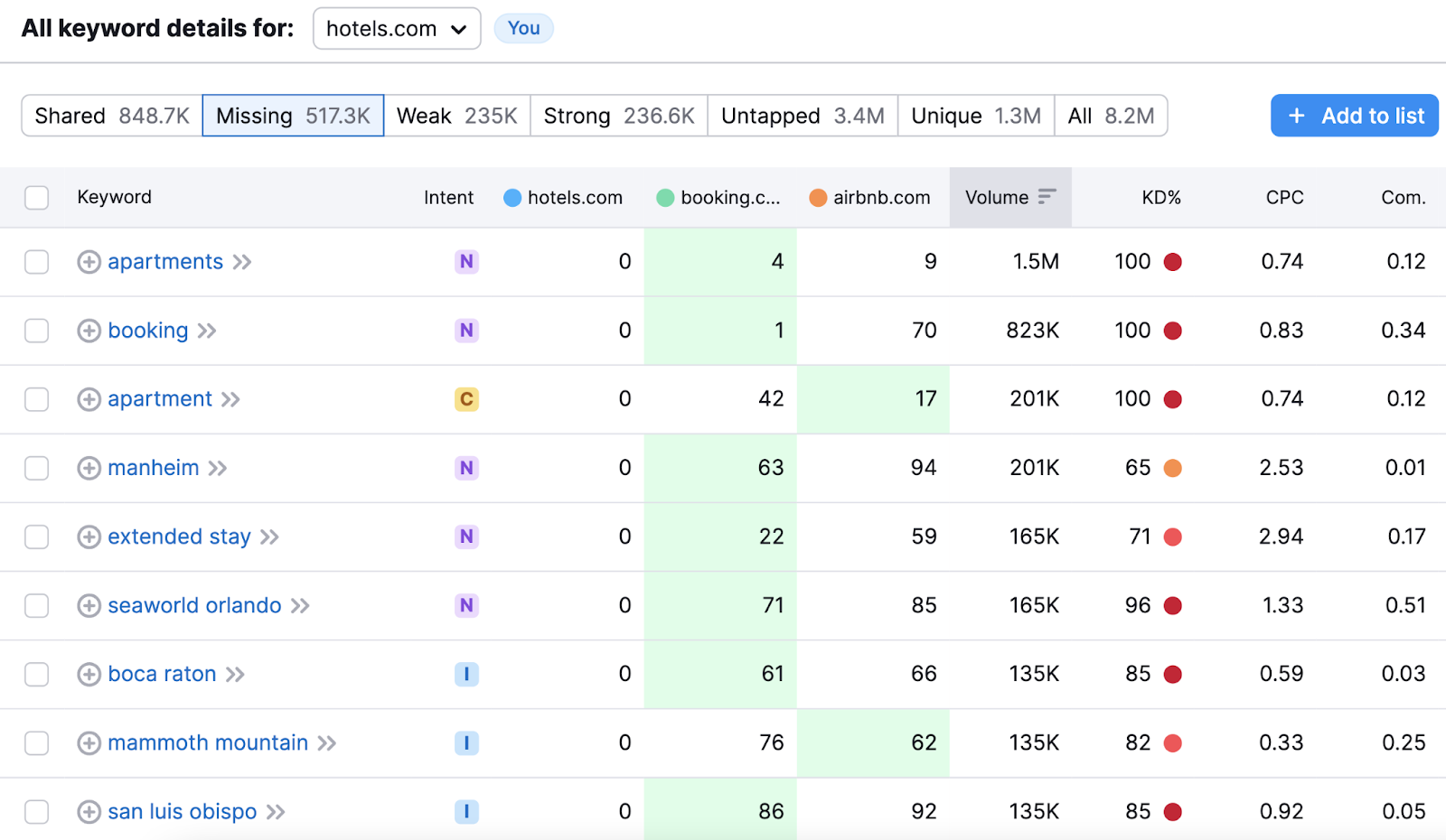Click double-arrow icon after seaworld orlando
This screenshot has height=840, width=1446.
(x=300, y=605)
